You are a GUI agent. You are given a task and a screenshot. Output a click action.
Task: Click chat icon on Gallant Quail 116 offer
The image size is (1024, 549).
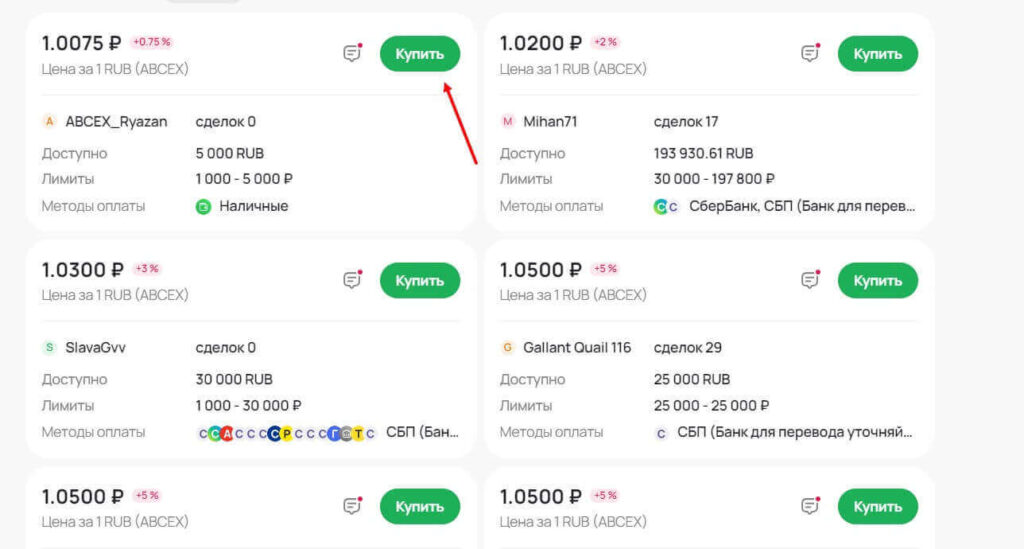(x=809, y=281)
